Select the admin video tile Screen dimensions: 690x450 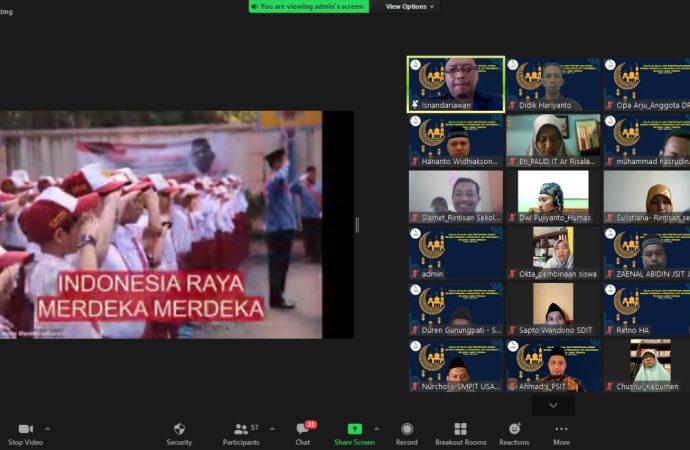tap(456, 253)
